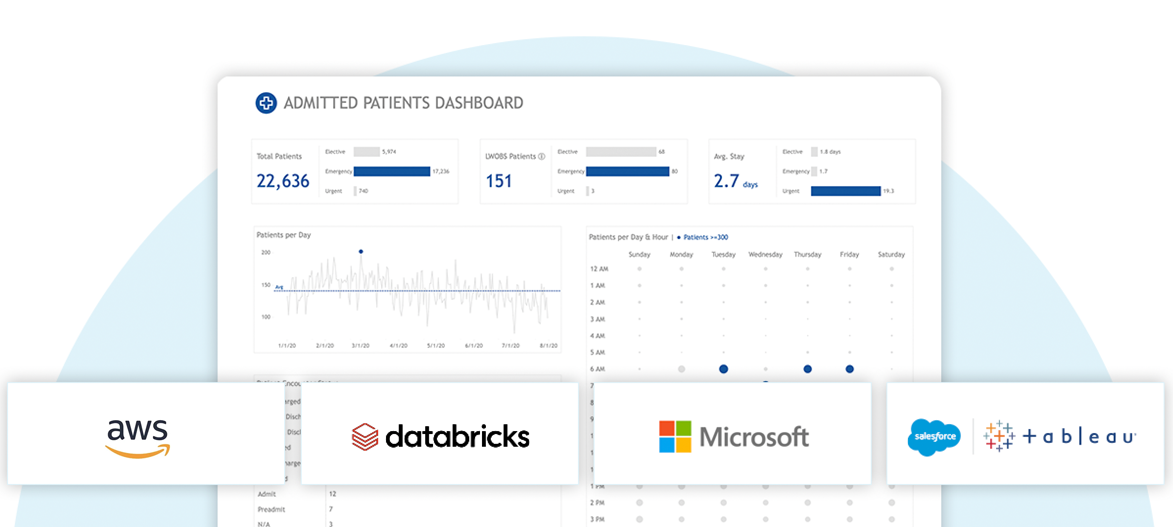The width and height of the screenshot is (1173, 527).
Task: Click the tableau logo
Action: pyautogui.click(x=1061, y=436)
